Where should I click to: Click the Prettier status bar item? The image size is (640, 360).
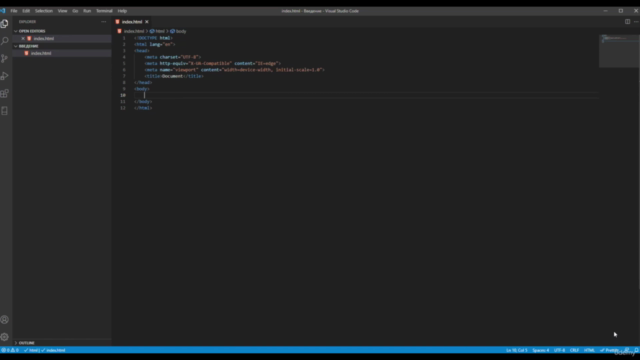[609, 350]
